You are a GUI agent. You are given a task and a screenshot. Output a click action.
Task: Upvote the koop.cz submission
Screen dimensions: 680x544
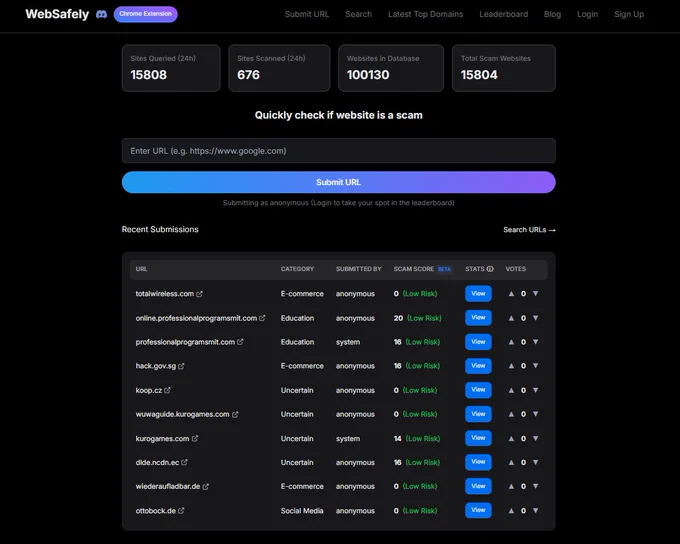click(x=511, y=390)
